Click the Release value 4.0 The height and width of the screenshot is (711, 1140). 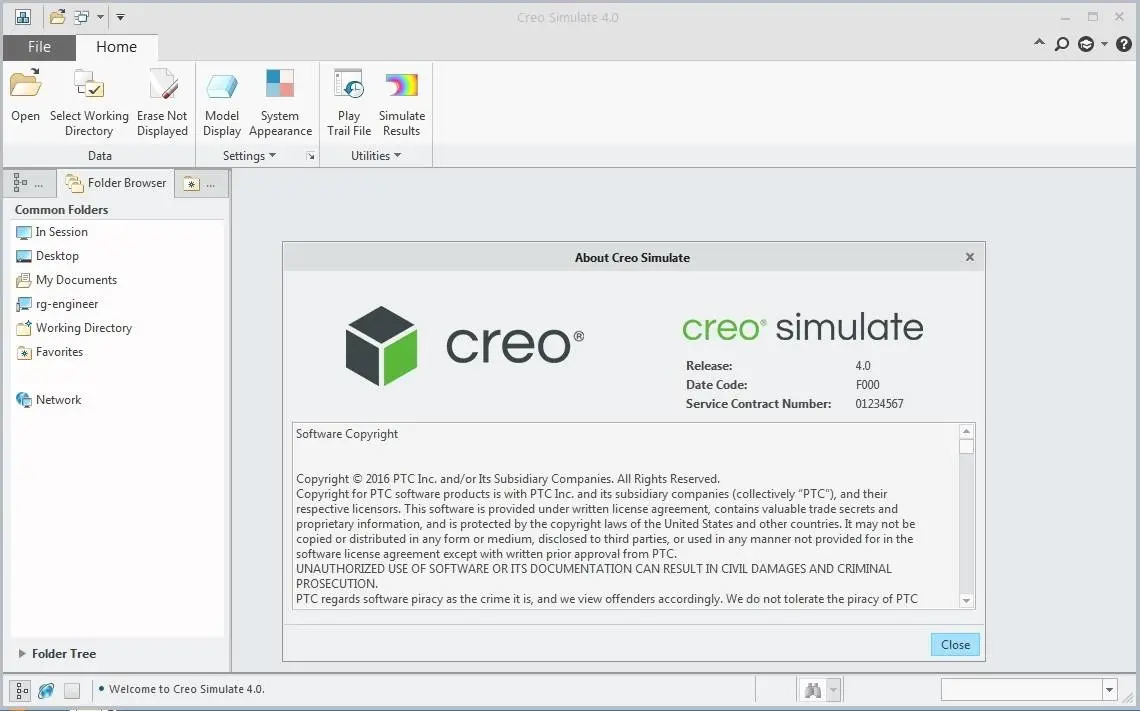863,366
